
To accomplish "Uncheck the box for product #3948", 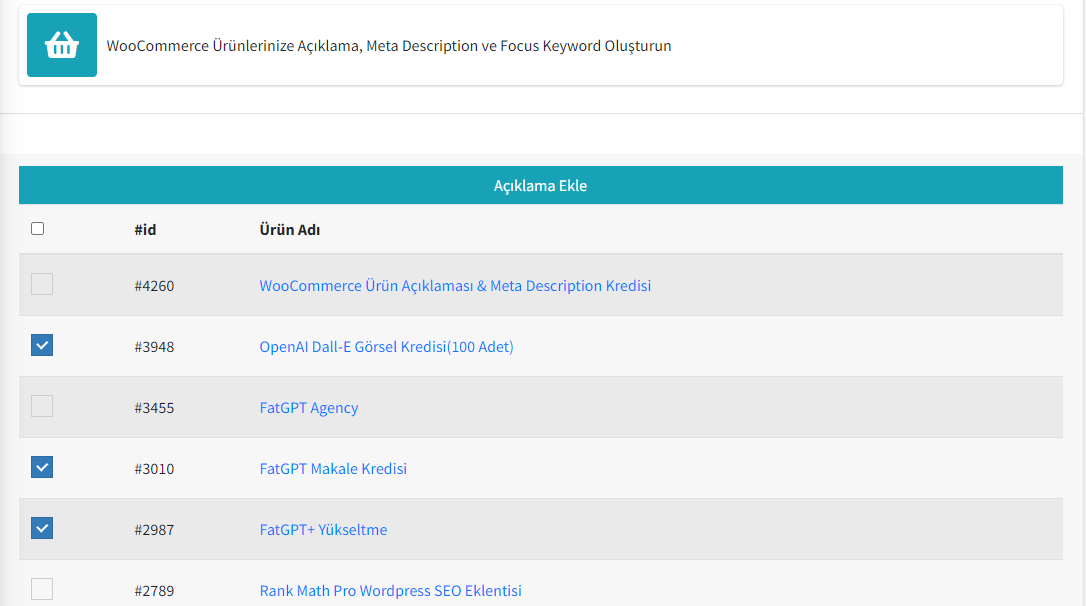I will pos(42,345).
